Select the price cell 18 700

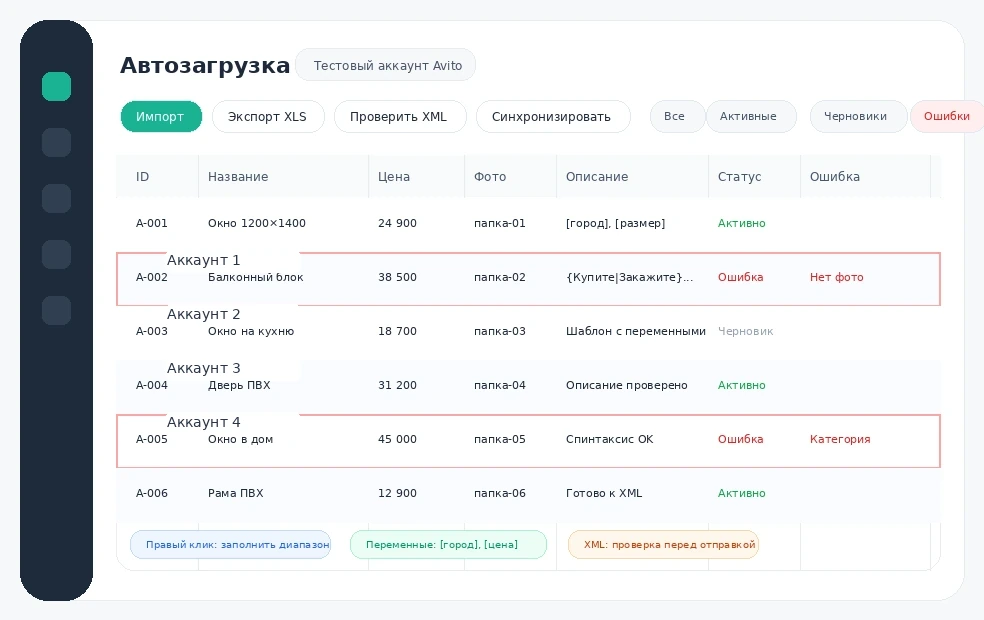[397, 331]
